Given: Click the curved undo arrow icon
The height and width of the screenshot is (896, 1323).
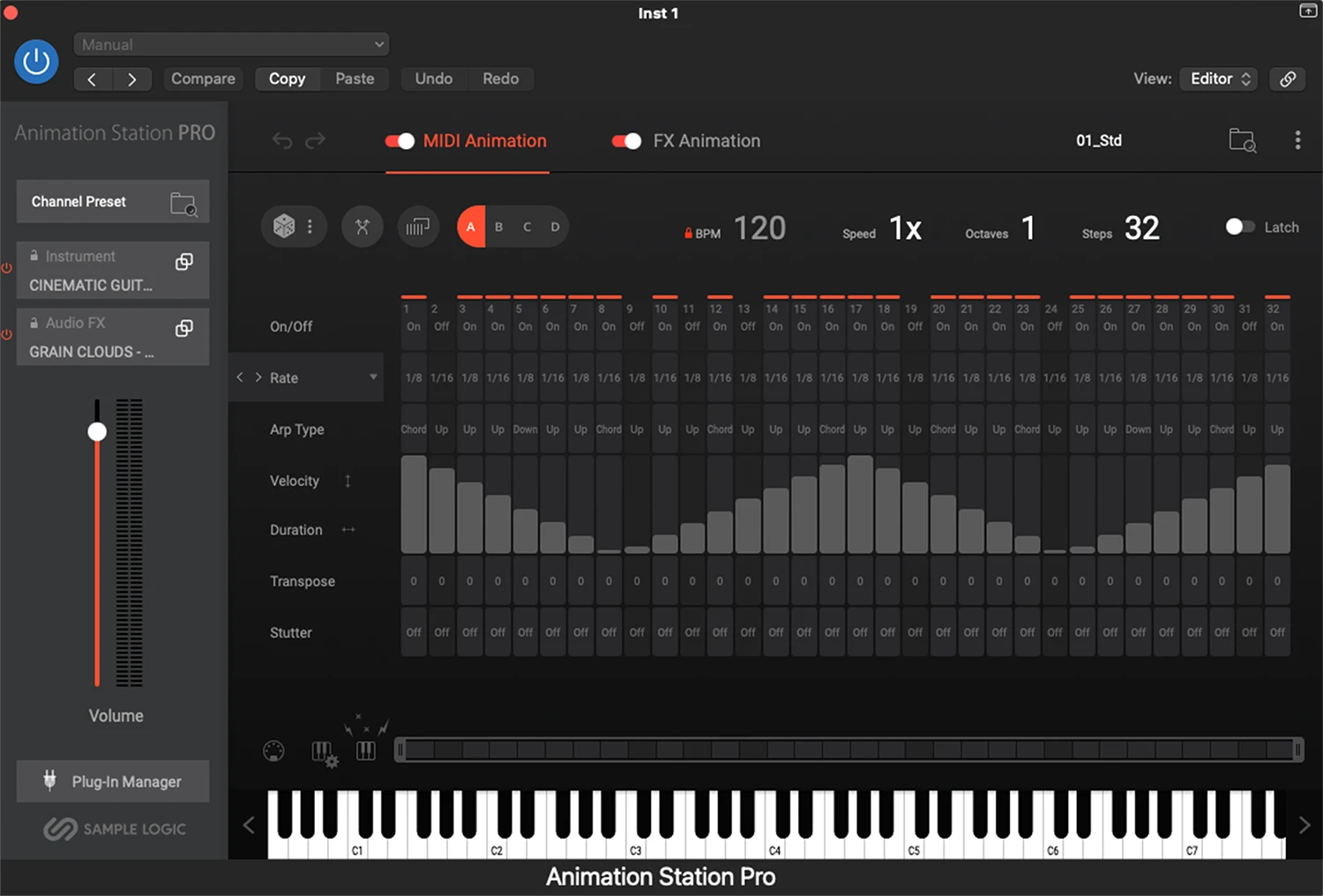Looking at the screenshot, I should (x=282, y=141).
